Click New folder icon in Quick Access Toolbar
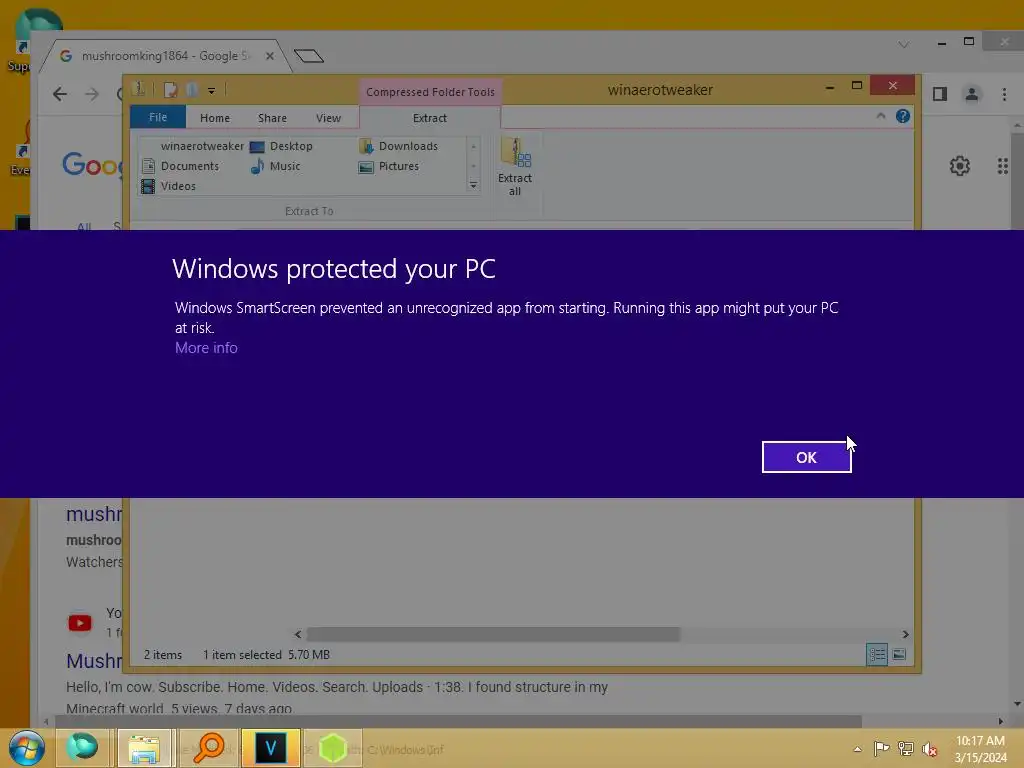This screenshot has height=768, width=1024. (192, 90)
